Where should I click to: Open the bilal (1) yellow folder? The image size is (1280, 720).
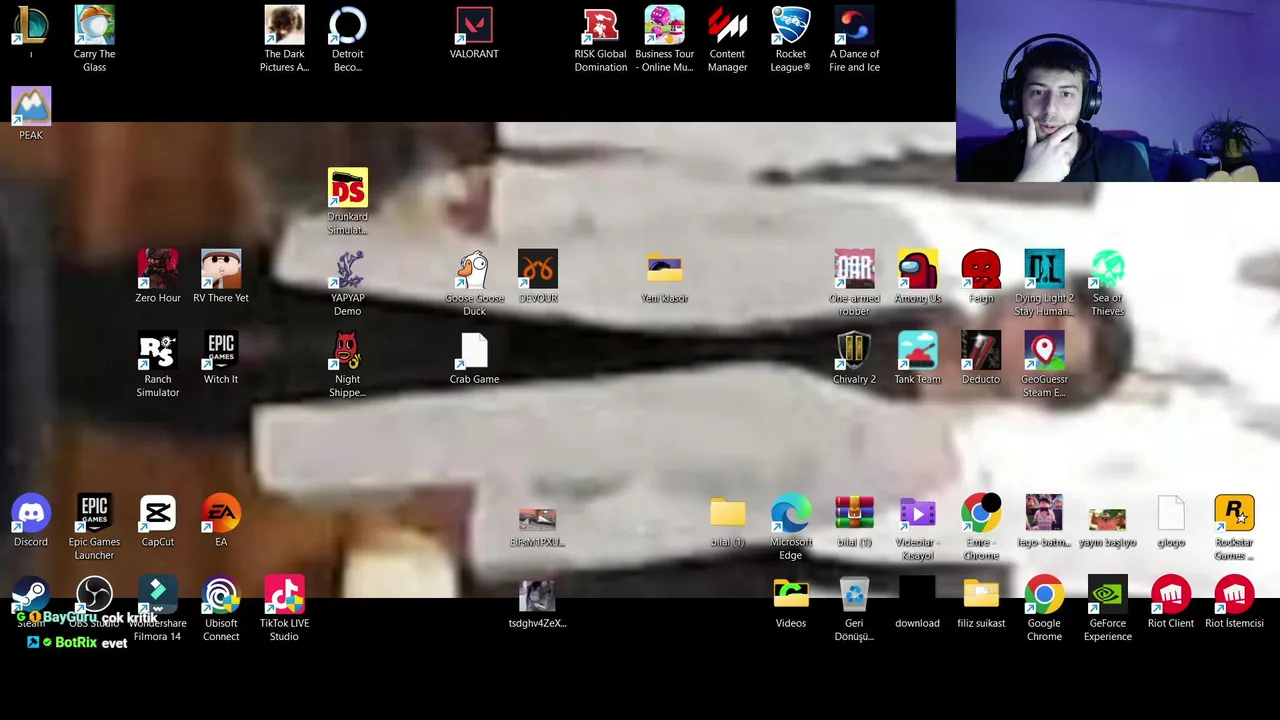click(x=728, y=521)
